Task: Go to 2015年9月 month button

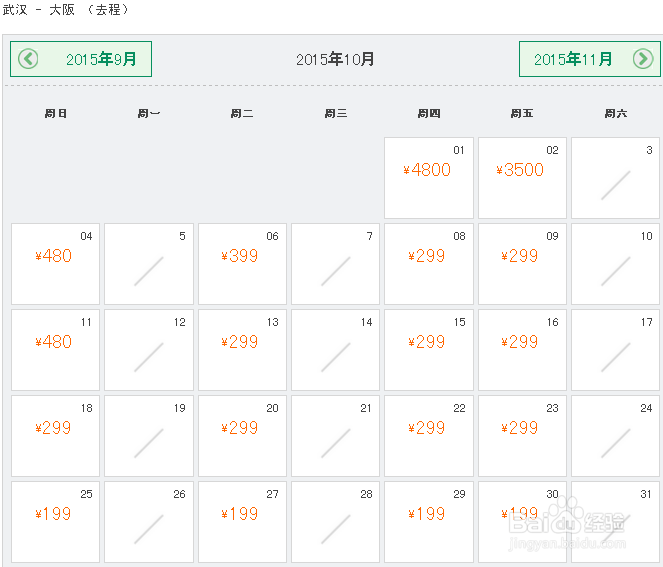Action: (x=81, y=59)
